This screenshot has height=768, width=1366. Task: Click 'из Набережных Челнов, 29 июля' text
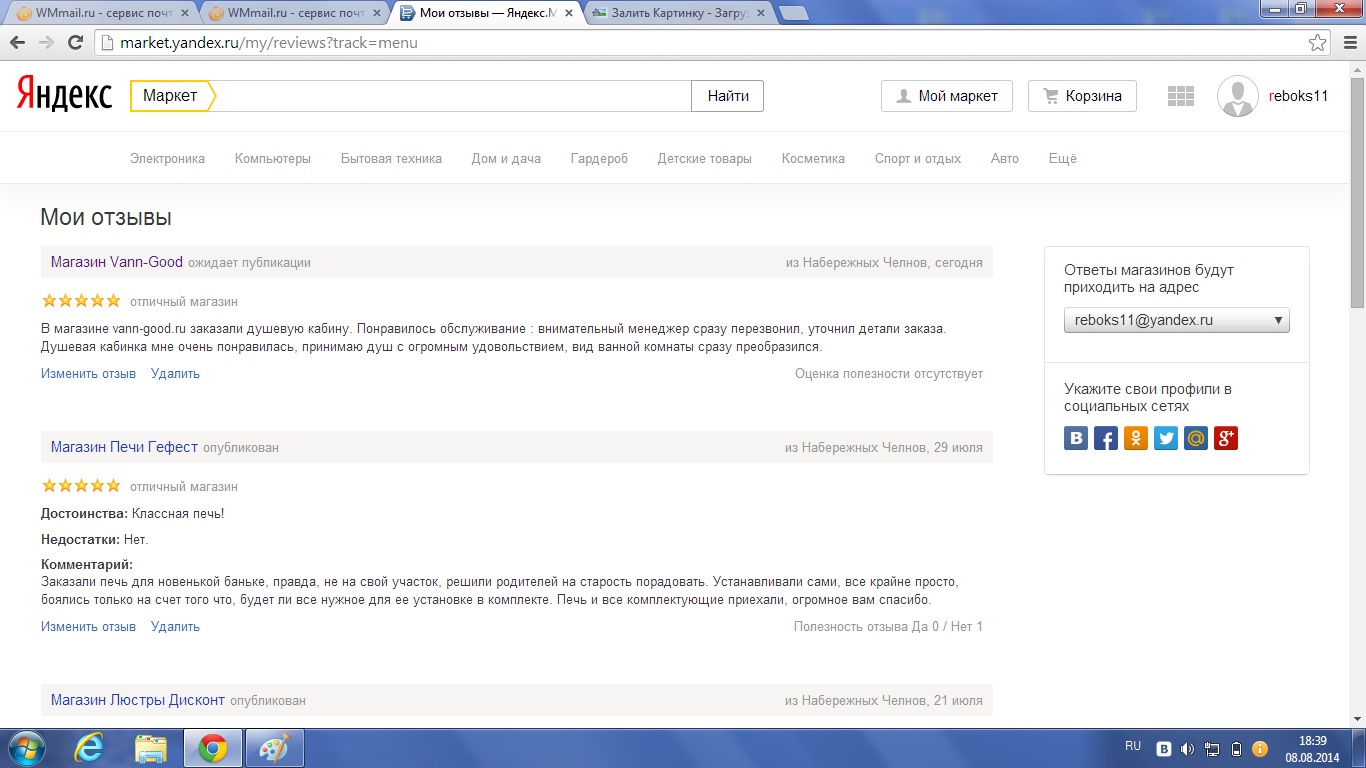coord(884,447)
